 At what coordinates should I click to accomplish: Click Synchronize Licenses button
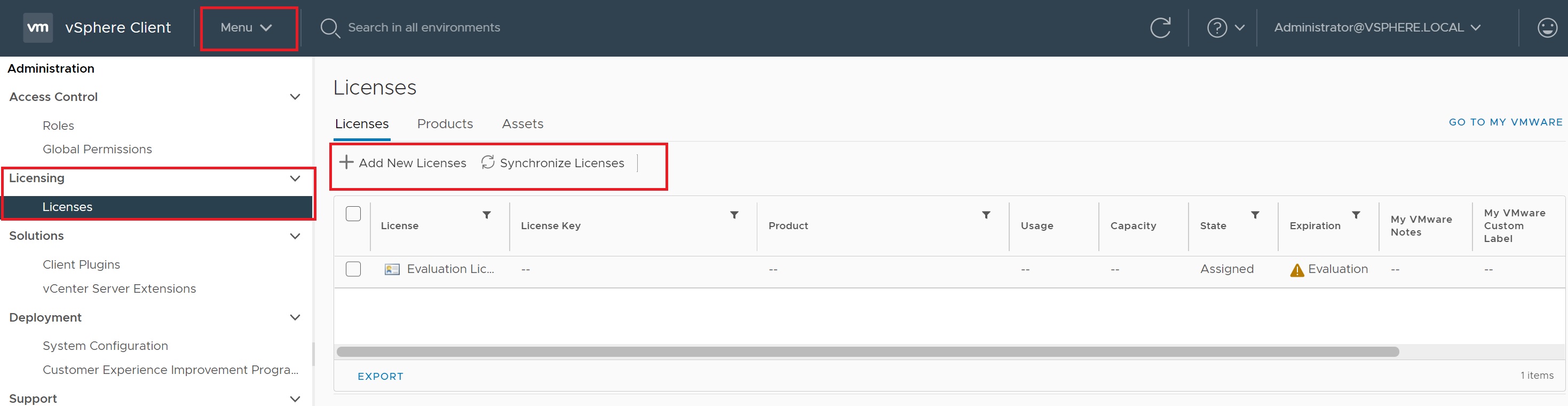(553, 163)
